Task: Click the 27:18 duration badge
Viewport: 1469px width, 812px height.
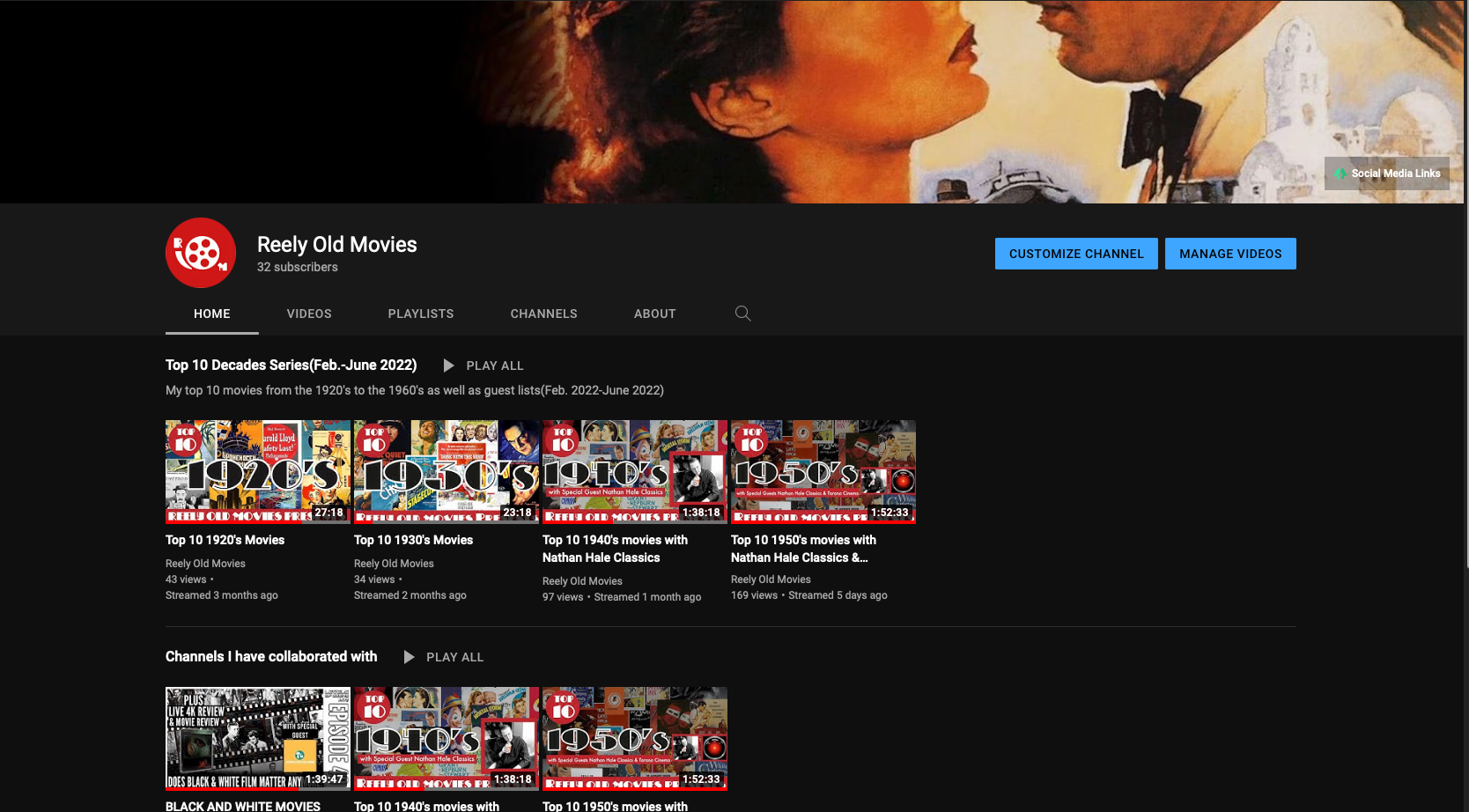Action: coord(328,513)
